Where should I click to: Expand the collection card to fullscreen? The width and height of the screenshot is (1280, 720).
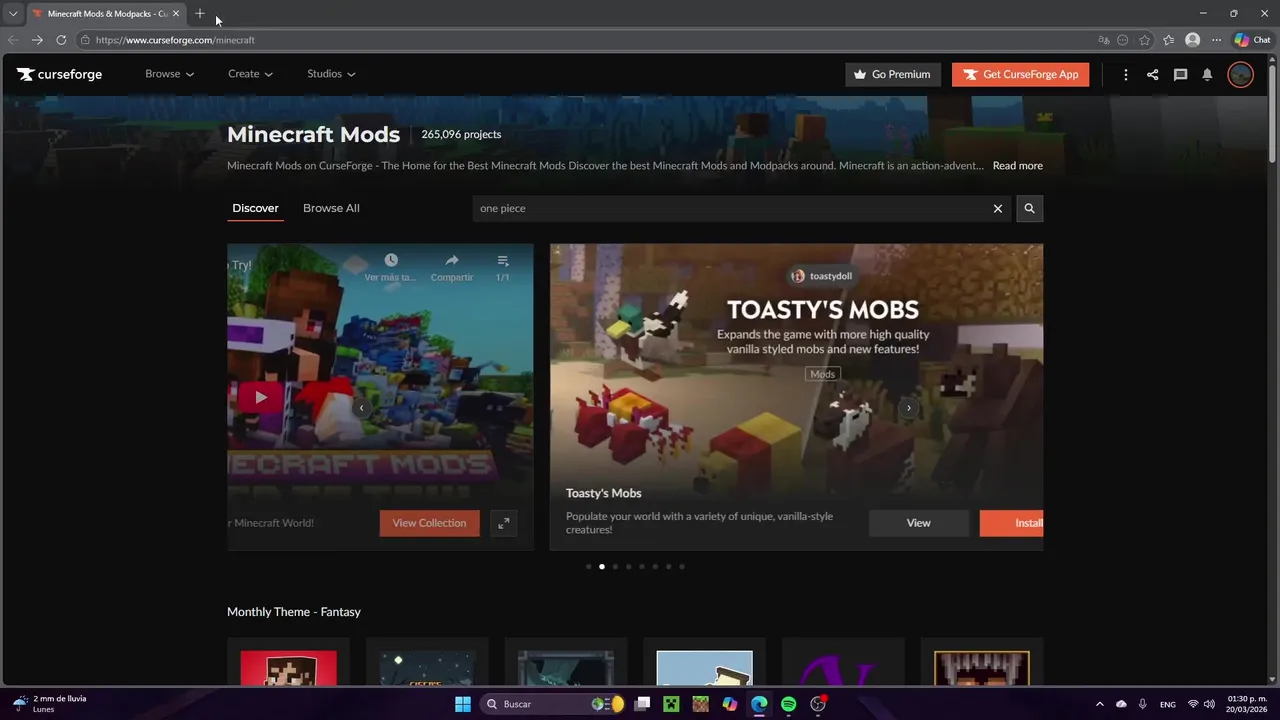tap(503, 523)
